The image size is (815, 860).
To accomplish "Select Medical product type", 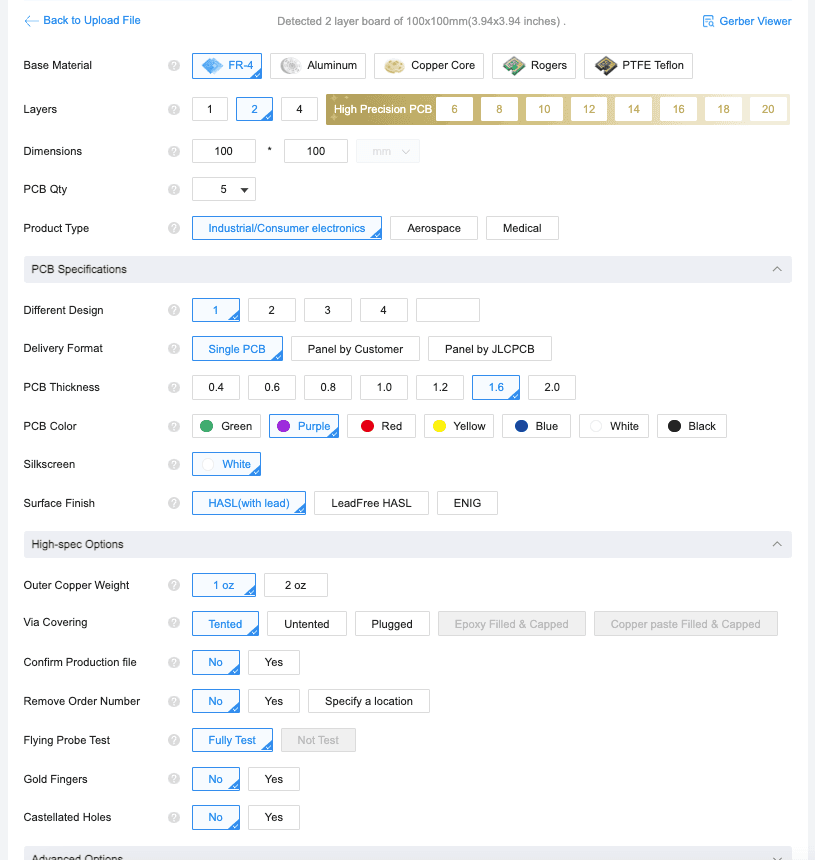I will [522, 228].
